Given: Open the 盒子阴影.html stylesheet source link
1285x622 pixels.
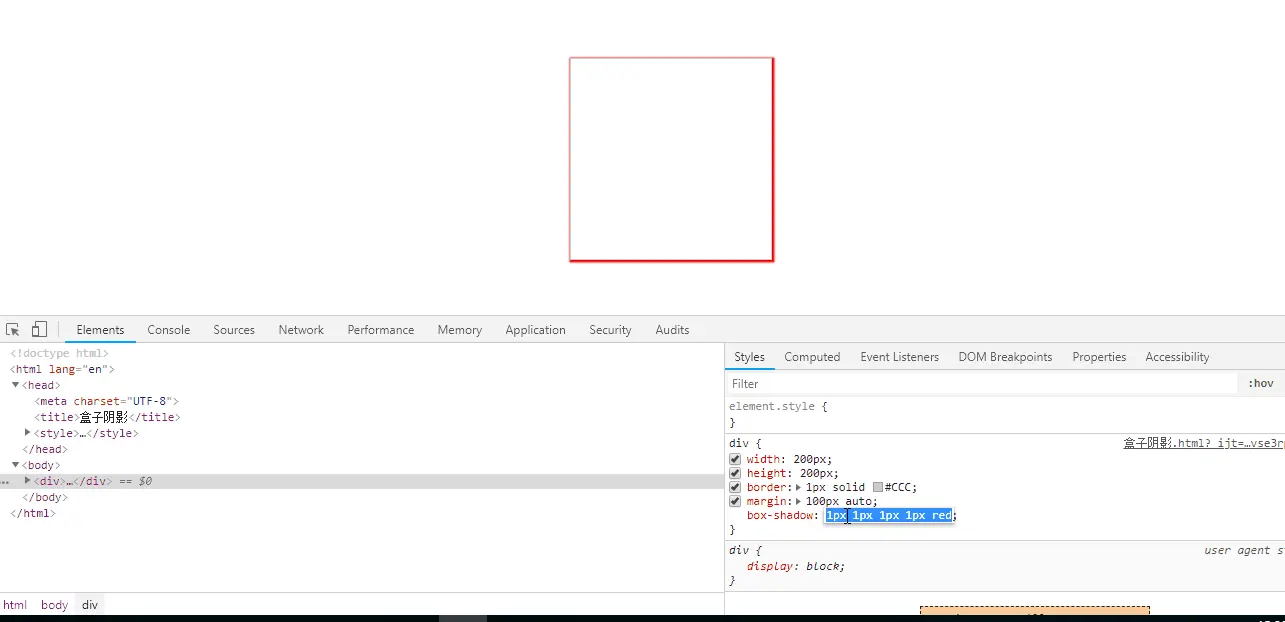Looking at the screenshot, I should 1203,443.
